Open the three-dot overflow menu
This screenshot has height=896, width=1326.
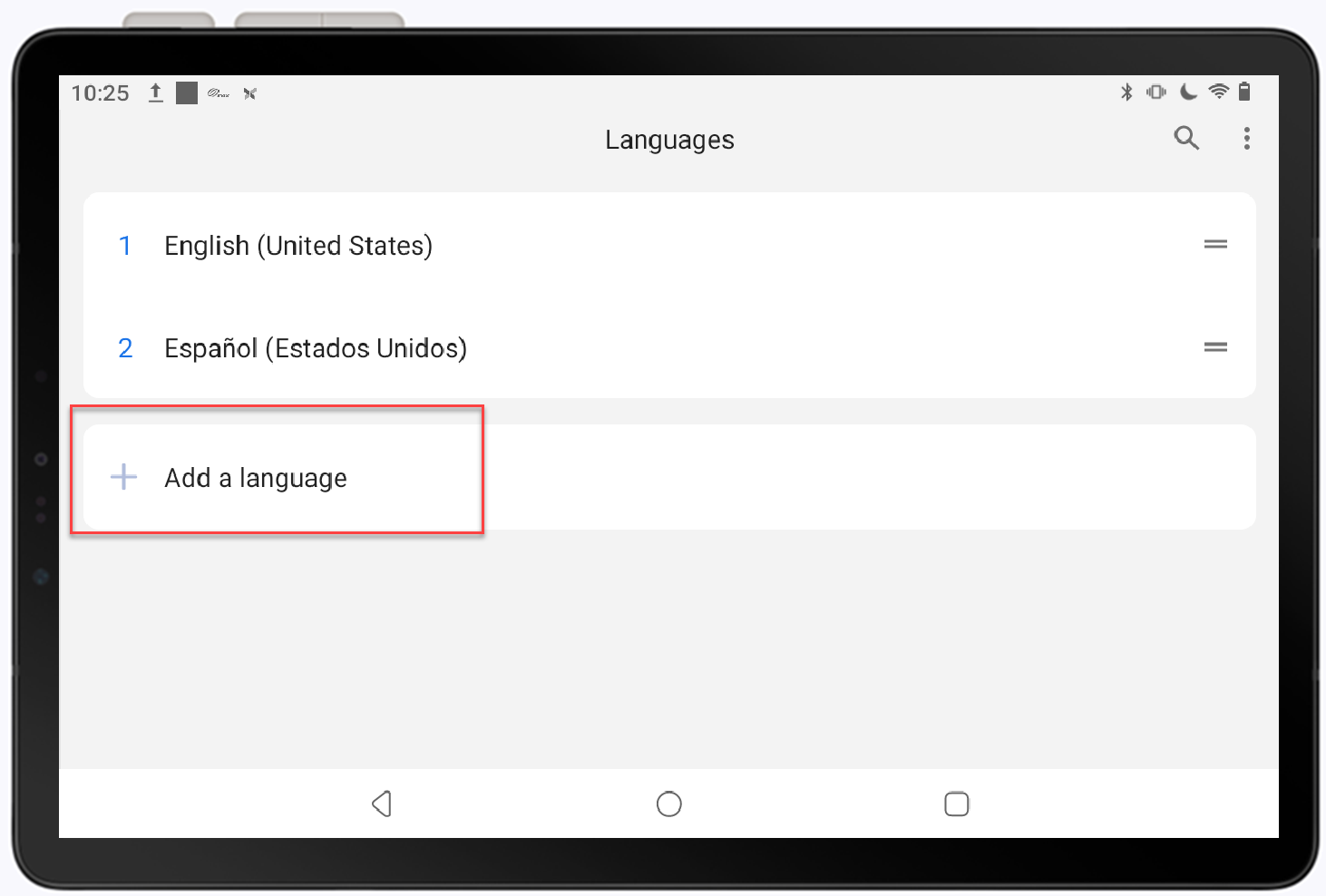1248,139
